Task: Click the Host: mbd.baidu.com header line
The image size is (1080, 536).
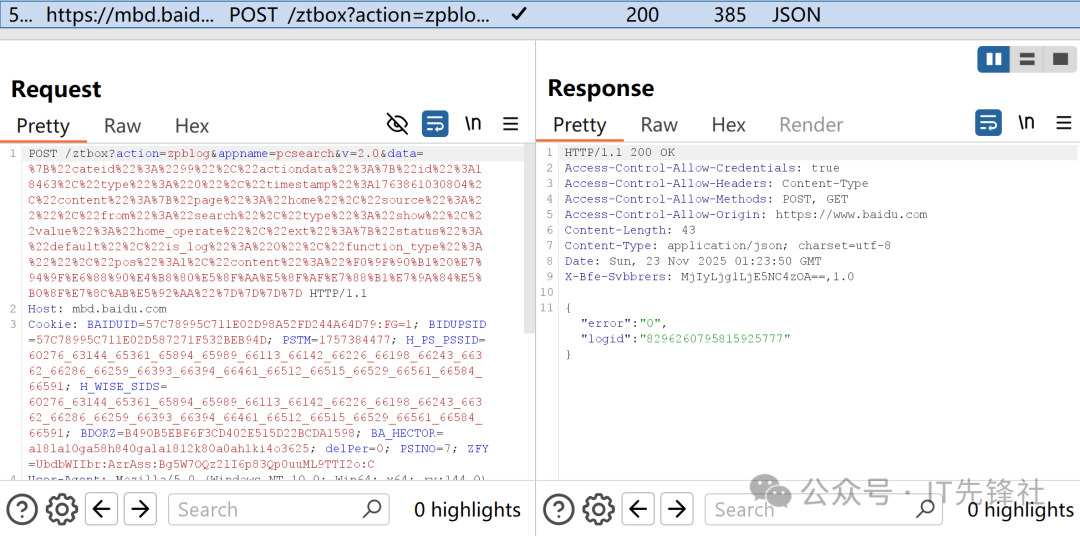Action: pos(97,309)
